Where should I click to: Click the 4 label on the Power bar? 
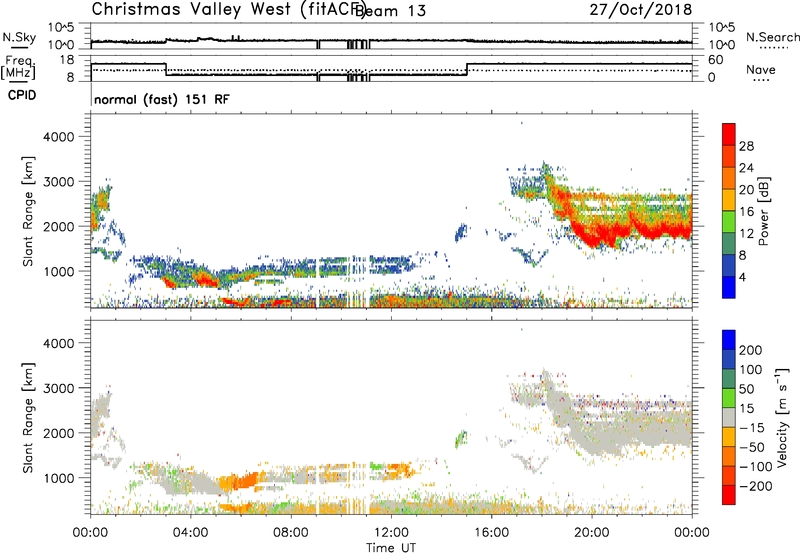(x=742, y=277)
